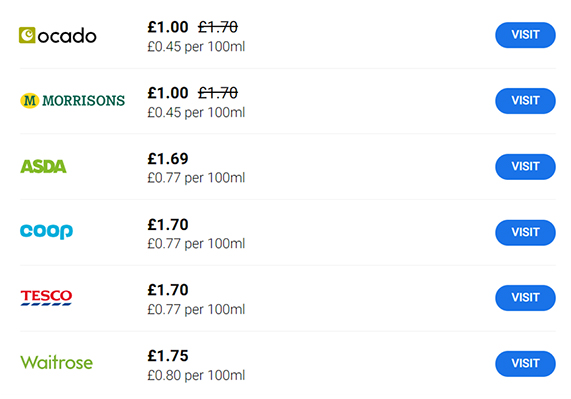This screenshot has width=571, height=399.
Task: Click Waitrose's £0.80 per 100ml text
Action: (196, 375)
